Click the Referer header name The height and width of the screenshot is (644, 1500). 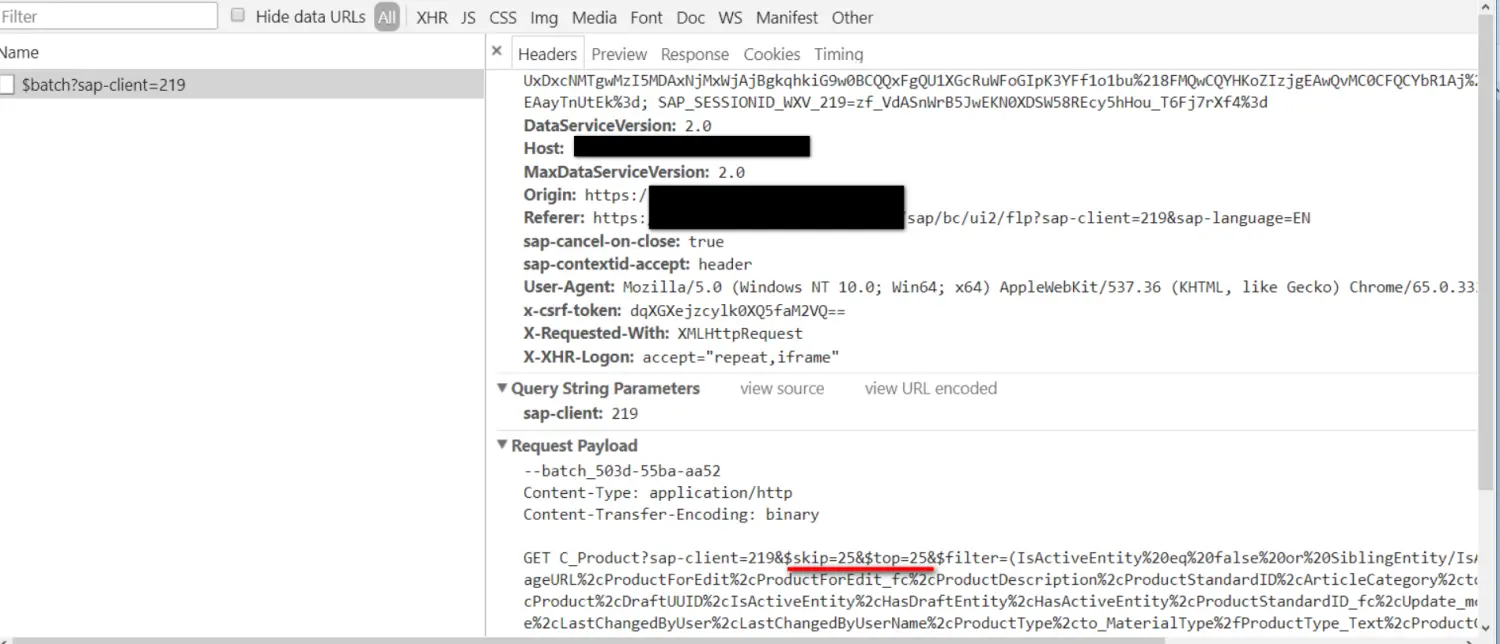[x=554, y=217]
